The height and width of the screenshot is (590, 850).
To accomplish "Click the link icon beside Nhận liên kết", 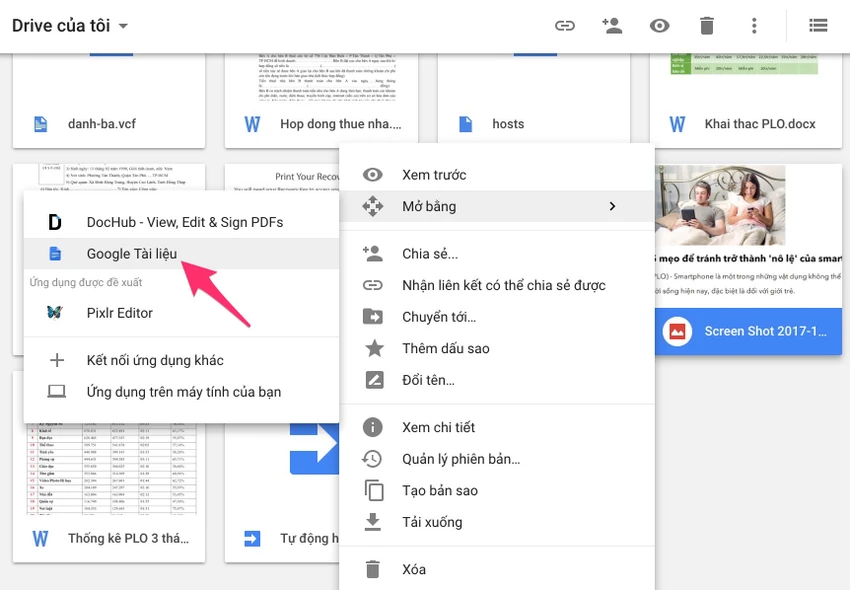I will pyautogui.click(x=372, y=285).
